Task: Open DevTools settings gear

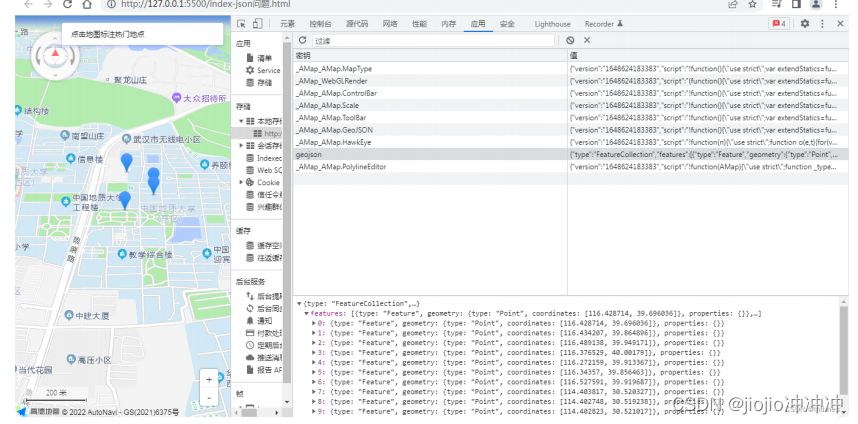Action: [804, 24]
